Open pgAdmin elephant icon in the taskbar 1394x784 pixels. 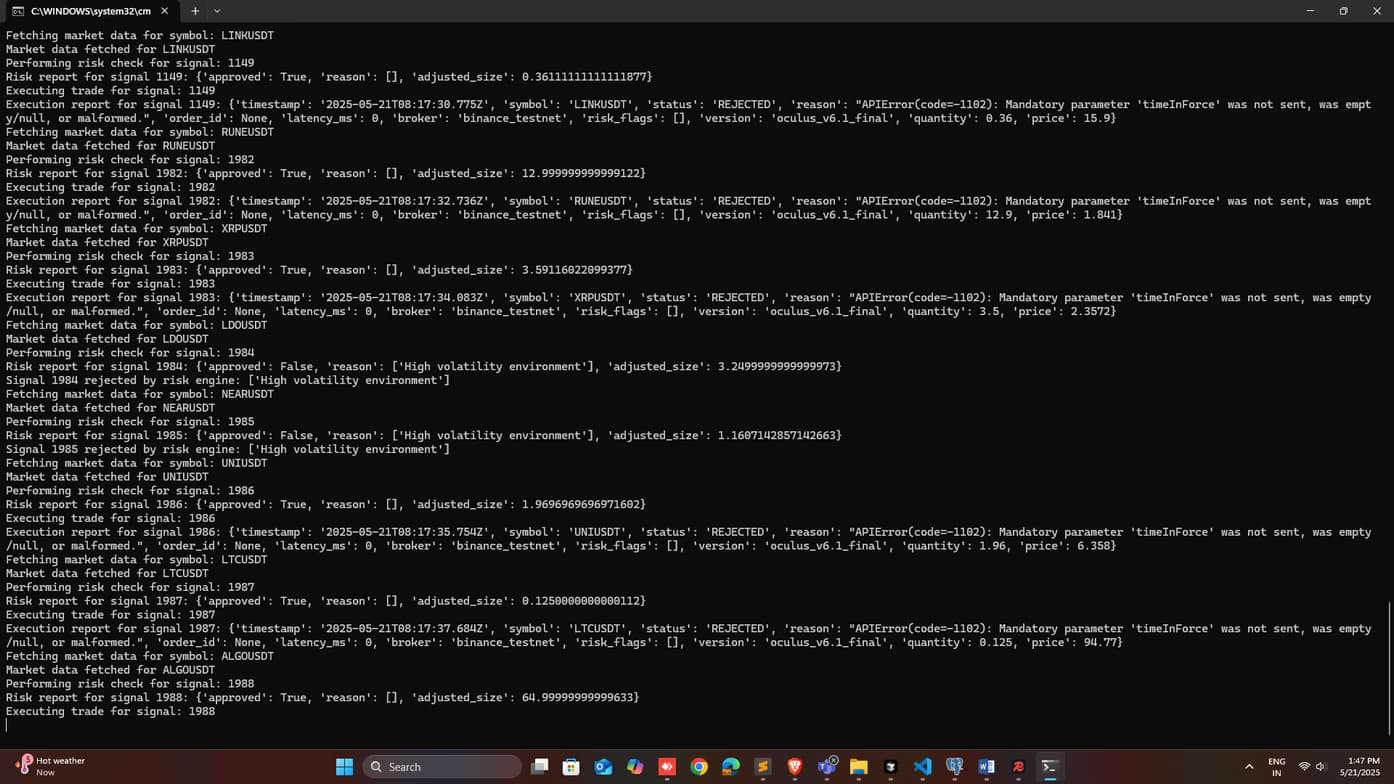(955, 767)
